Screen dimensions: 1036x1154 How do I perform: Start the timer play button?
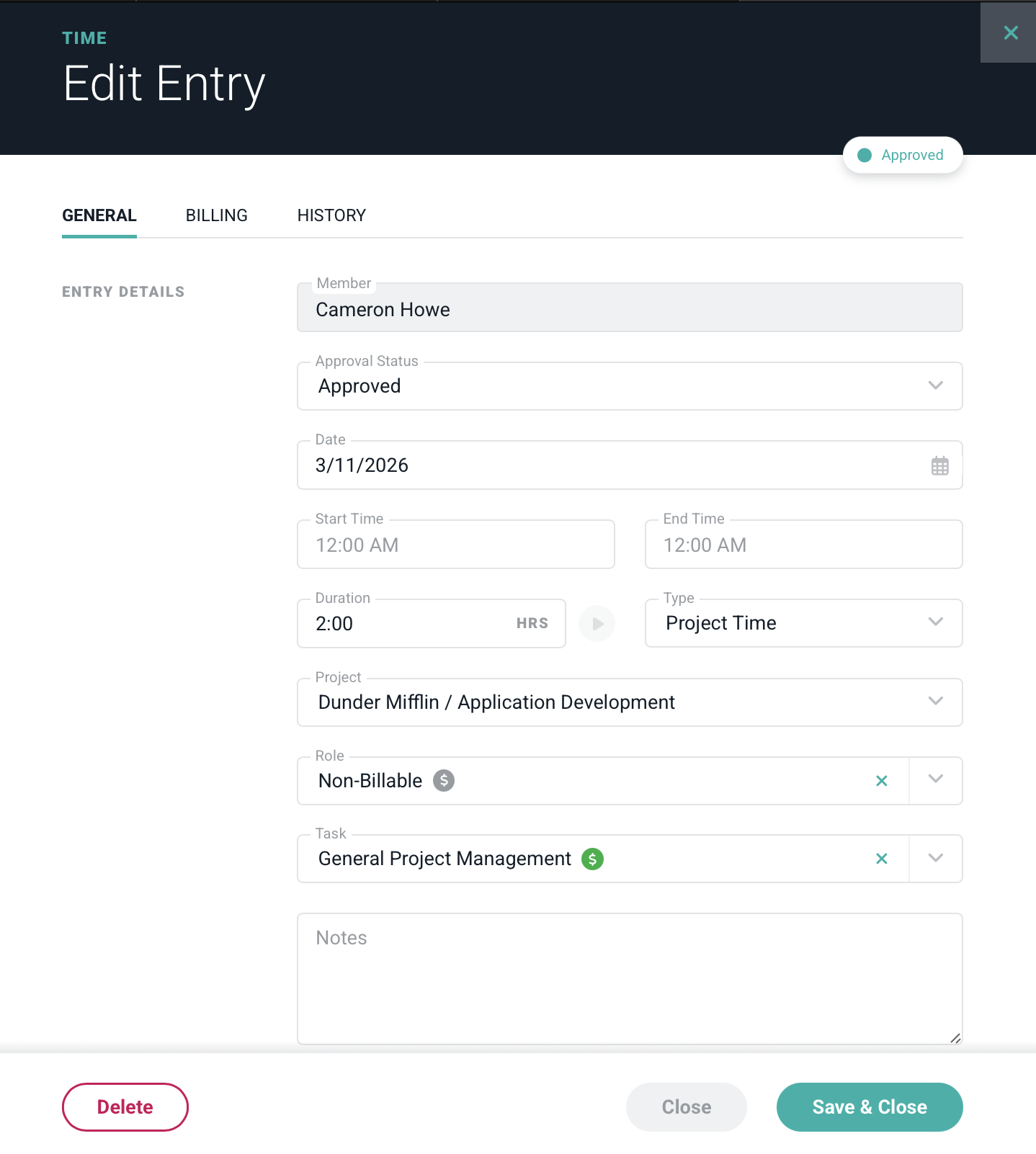point(597,624)
